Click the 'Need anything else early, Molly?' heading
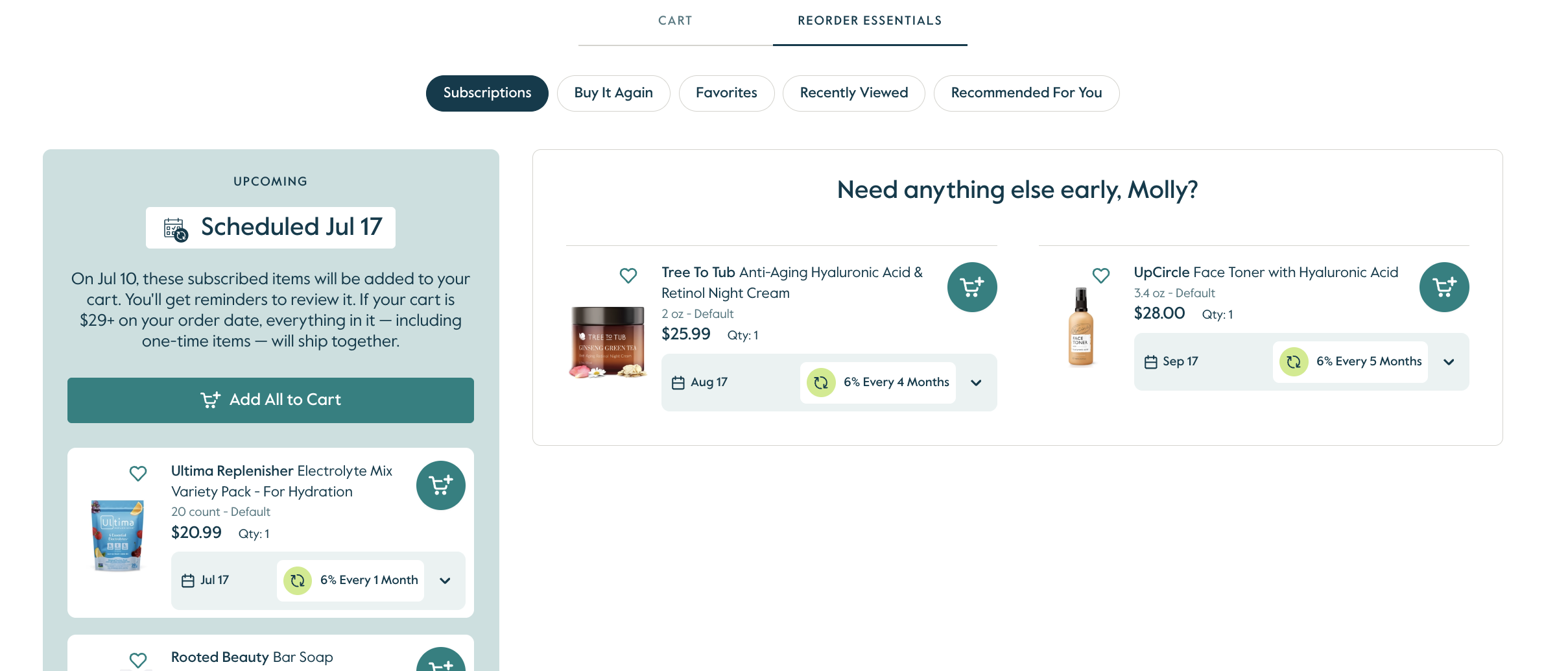1568x671 pixels. (1017, 190)
